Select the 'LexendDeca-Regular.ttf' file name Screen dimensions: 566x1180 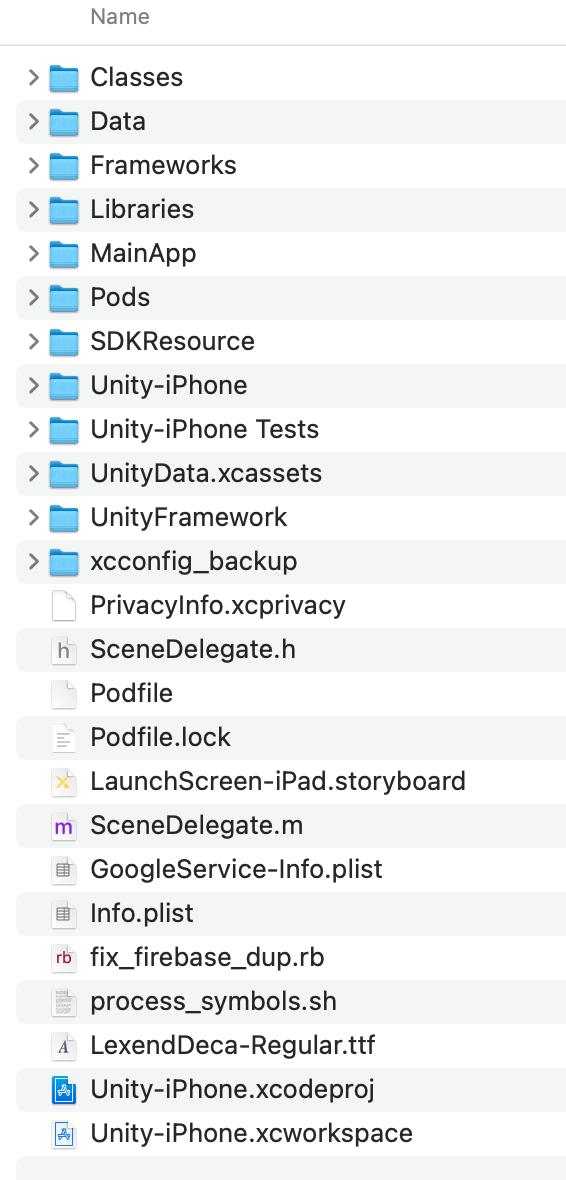click(x=233, y=1046)
